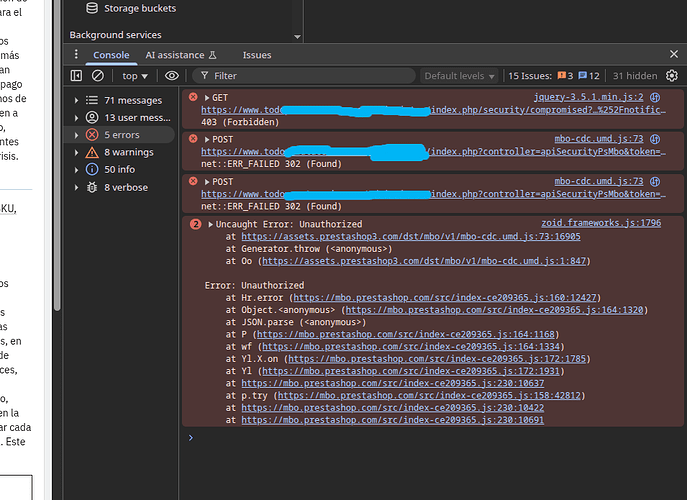Open index-ce209365.js:160:12427 stack link

point(445,298)
